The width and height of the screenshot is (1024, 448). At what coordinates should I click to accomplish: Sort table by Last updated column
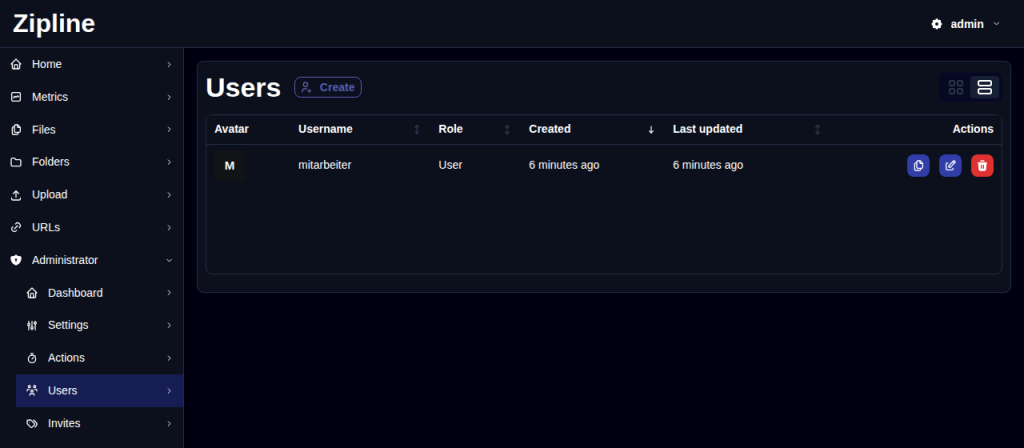pyautogui.click(x=817, y=129)
